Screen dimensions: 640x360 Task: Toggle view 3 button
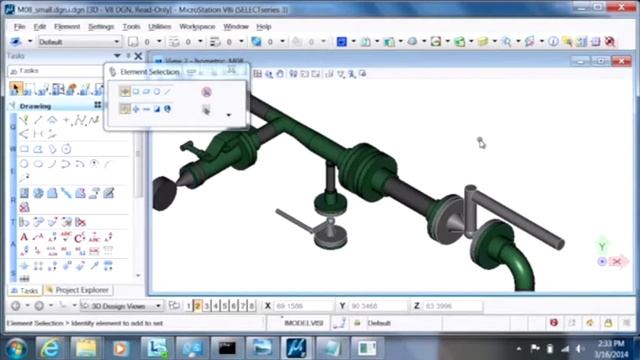[x=207, y=306]
